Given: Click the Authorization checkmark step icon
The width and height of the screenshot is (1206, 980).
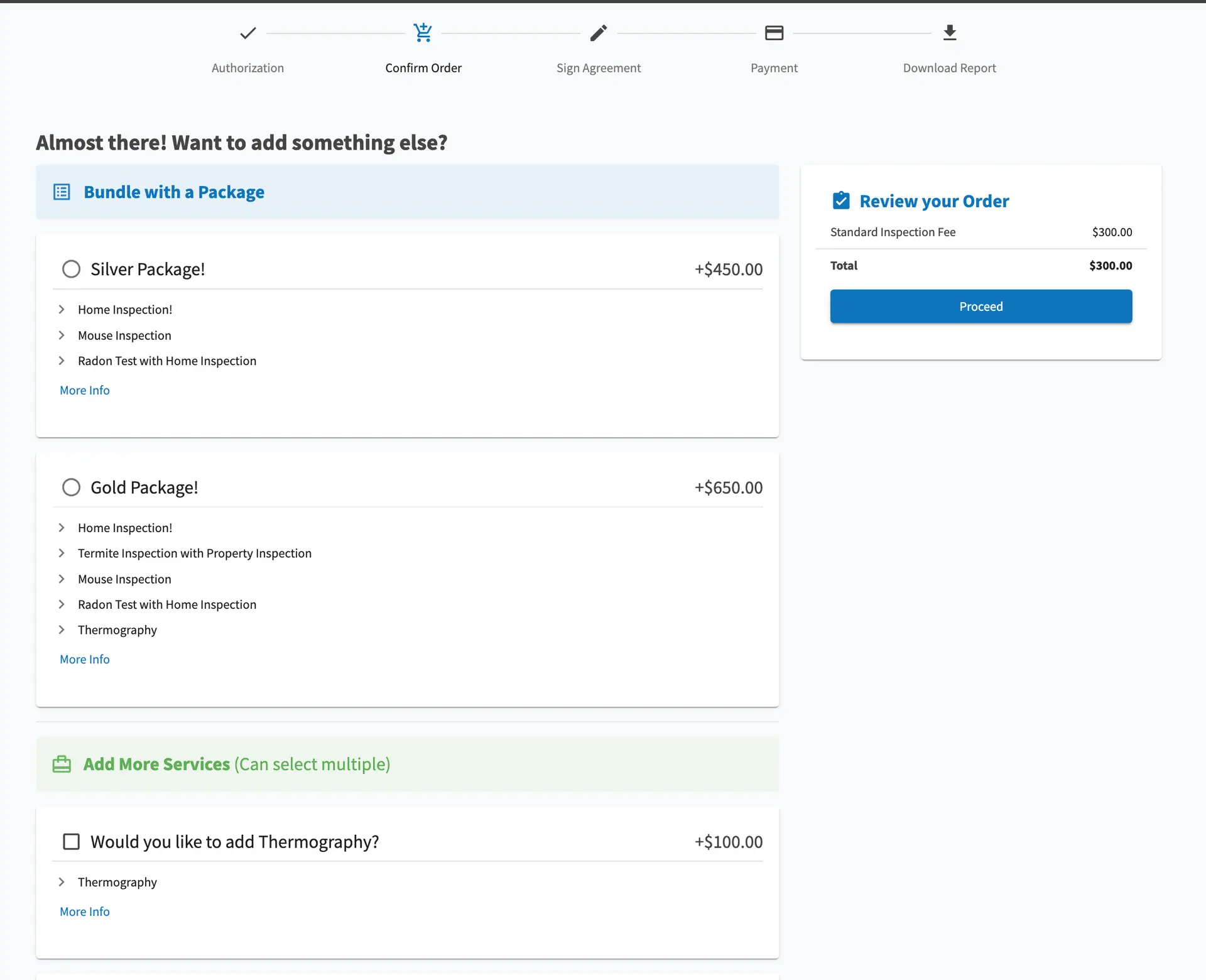Looking at the screenshot, I should (247, 33).
